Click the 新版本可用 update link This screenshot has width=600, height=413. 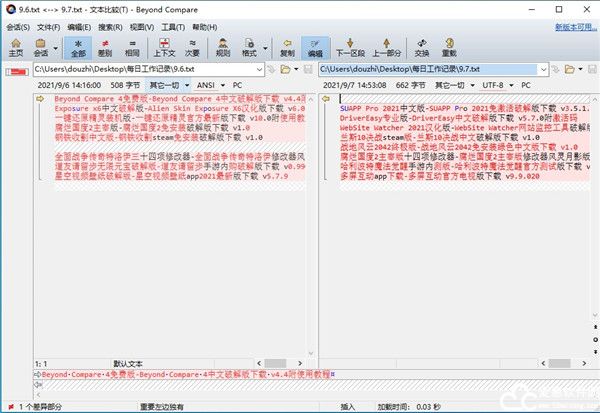[576, 27]
